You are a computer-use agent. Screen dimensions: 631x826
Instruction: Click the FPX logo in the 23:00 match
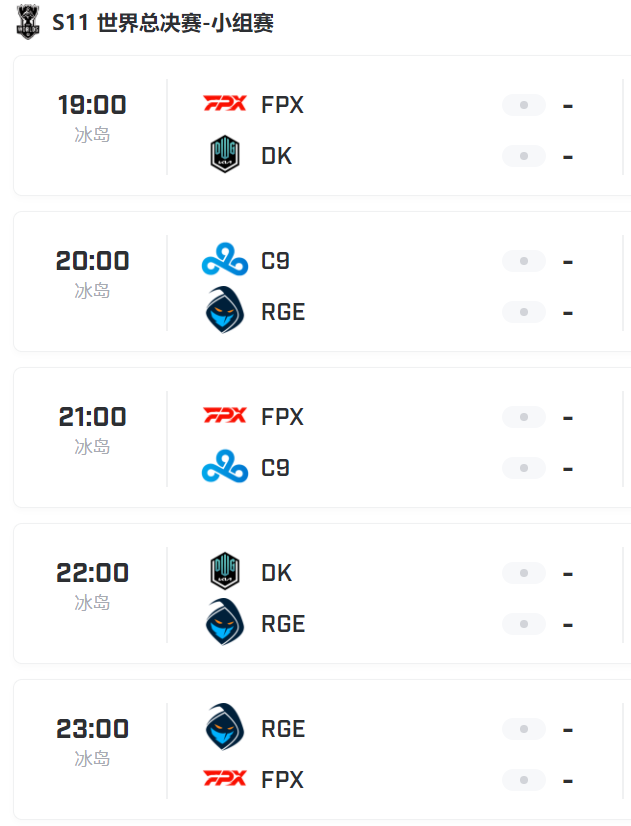click(x=224, y=779)
